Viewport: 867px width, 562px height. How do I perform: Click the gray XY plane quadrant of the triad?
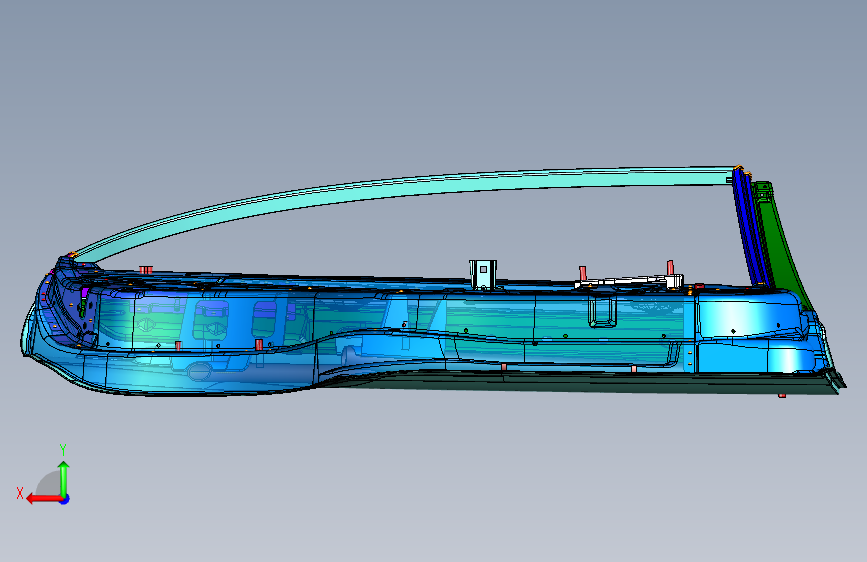click(49, 483)
